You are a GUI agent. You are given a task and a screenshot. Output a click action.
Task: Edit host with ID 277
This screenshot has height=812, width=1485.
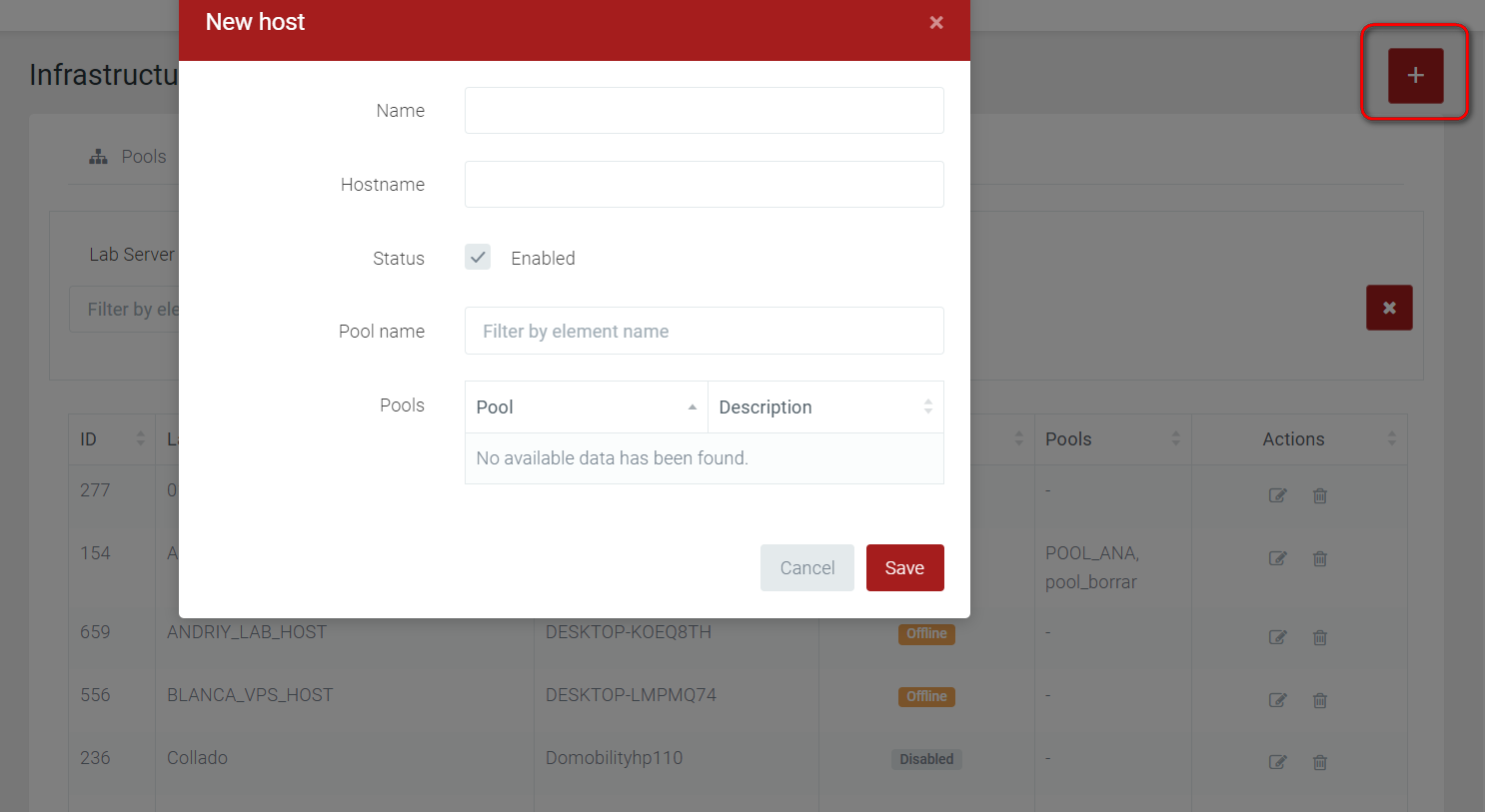[1277, 495]
